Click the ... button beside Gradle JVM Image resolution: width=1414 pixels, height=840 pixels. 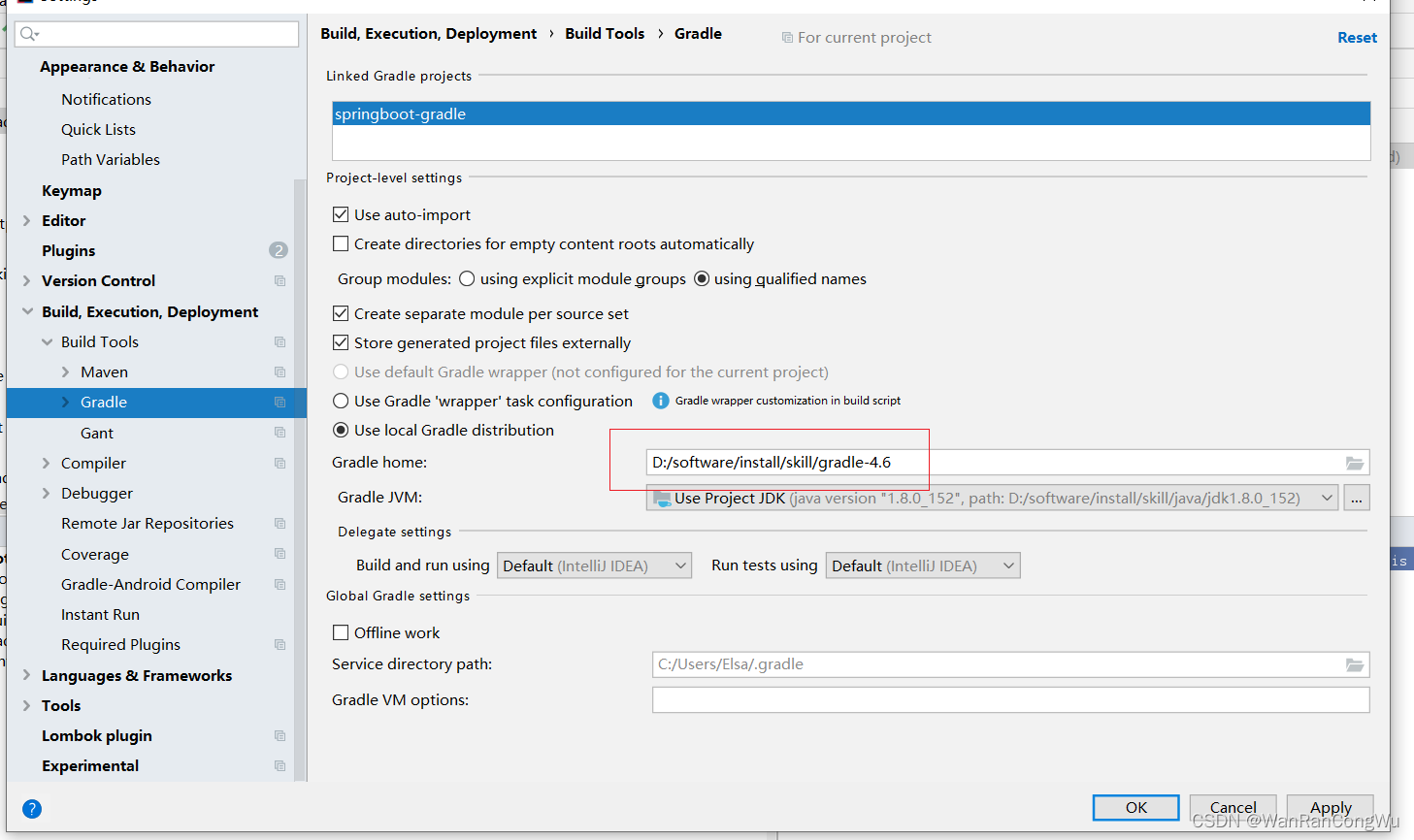coord(1356,497)
